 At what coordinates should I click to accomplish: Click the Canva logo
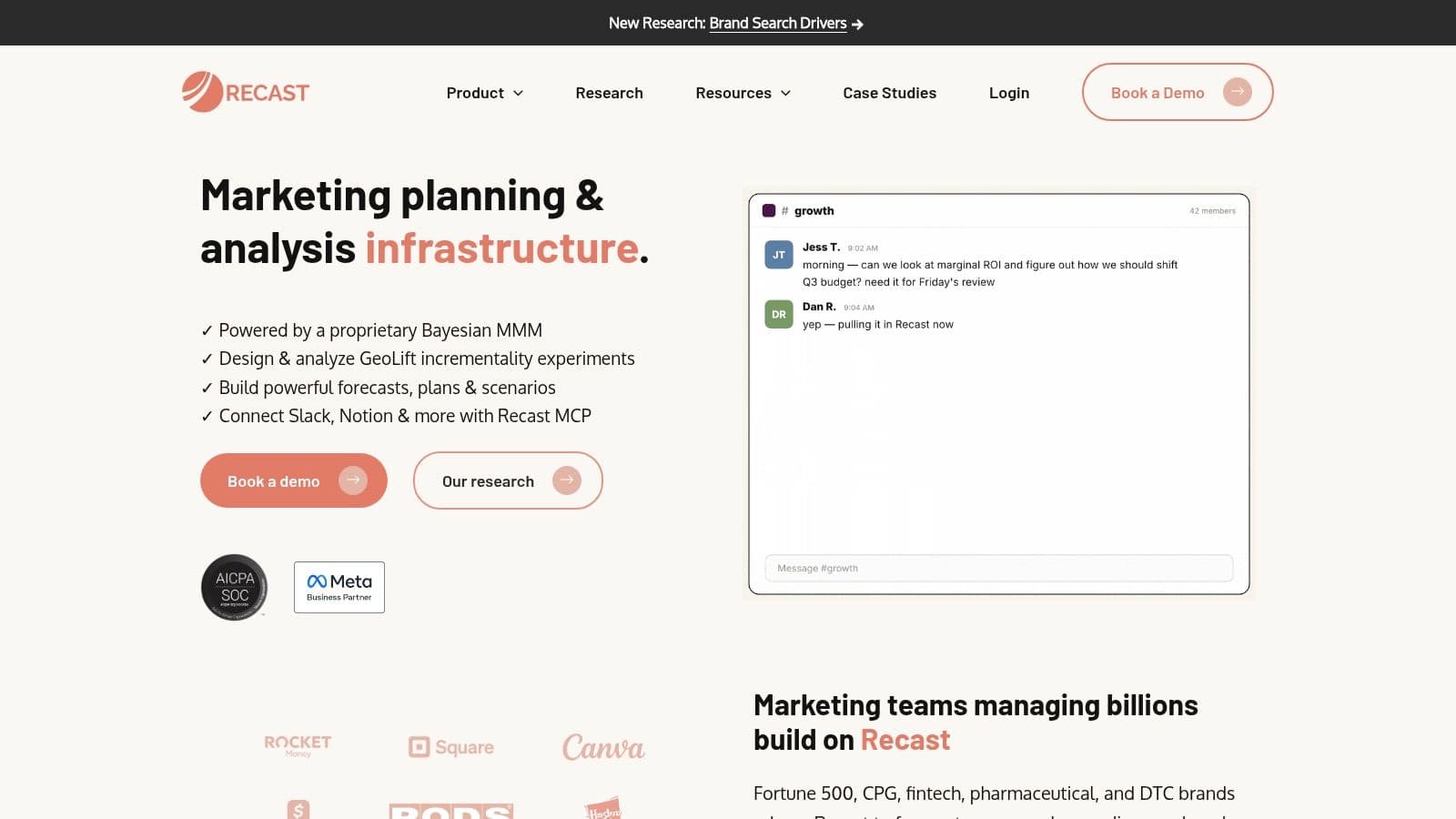pyautogui.click(x=603, y=747)
